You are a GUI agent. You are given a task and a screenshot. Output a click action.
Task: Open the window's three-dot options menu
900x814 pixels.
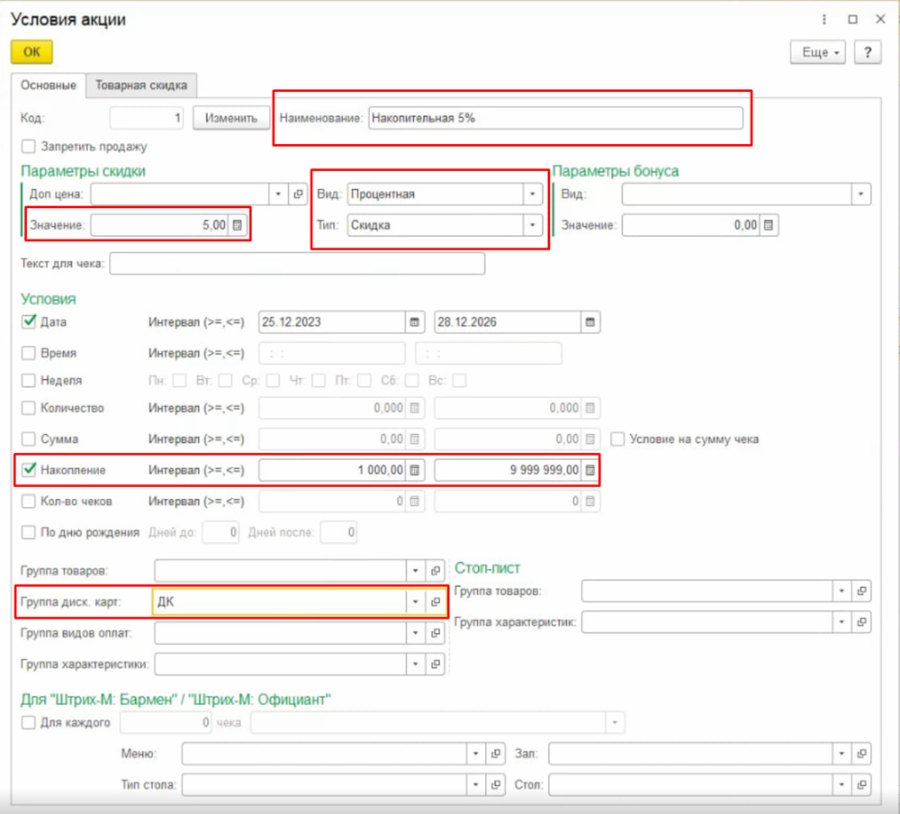coord(824,20)
